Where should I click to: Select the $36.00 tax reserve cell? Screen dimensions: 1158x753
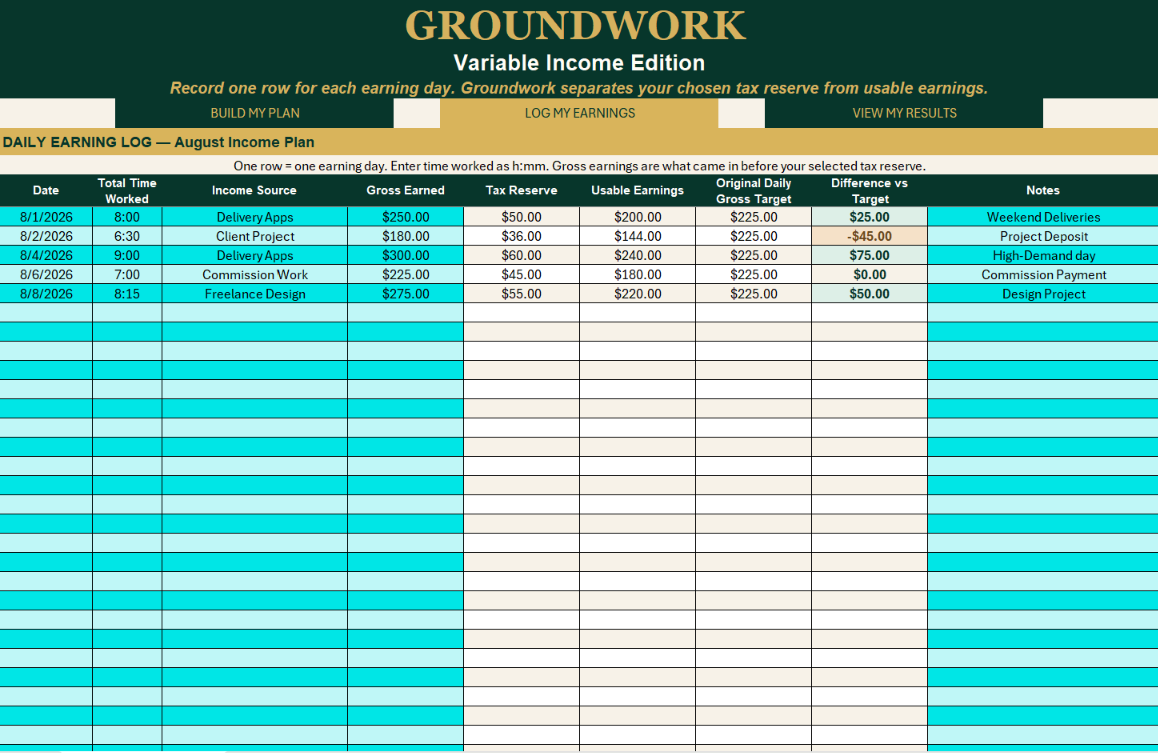click(521, 236)
